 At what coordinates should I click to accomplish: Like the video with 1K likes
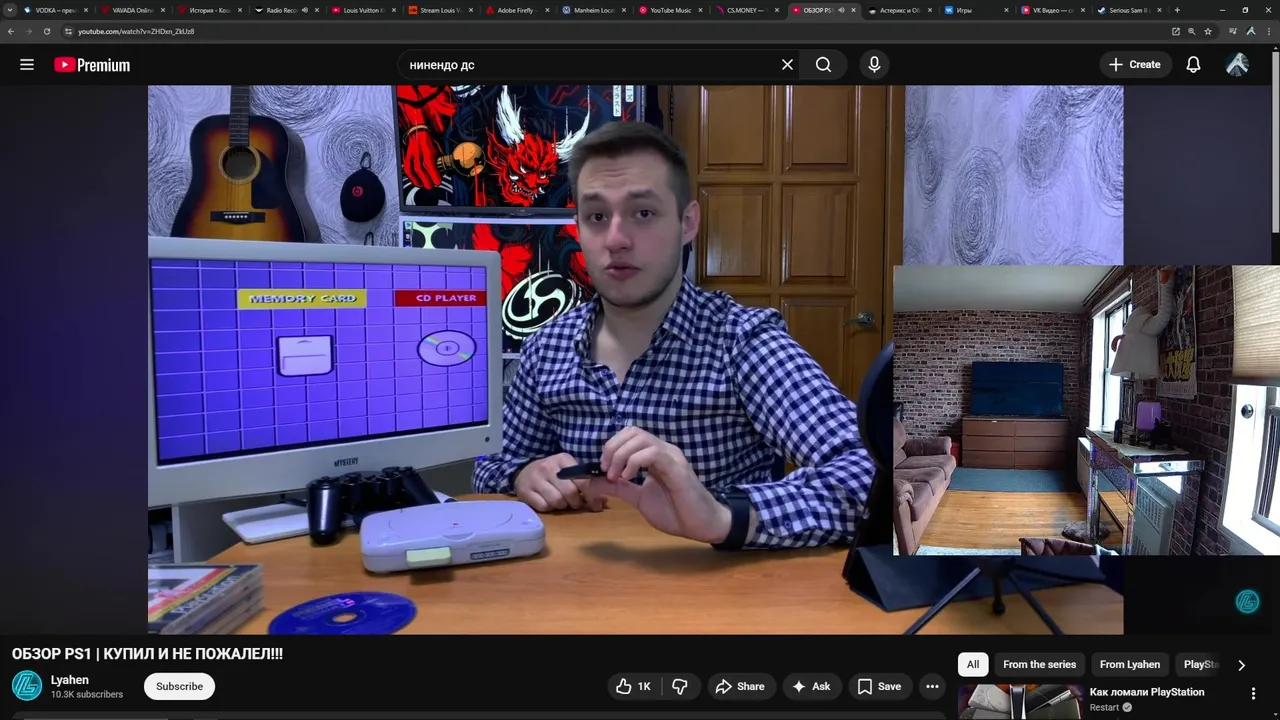pyautogui.click(x=633, y=686)
